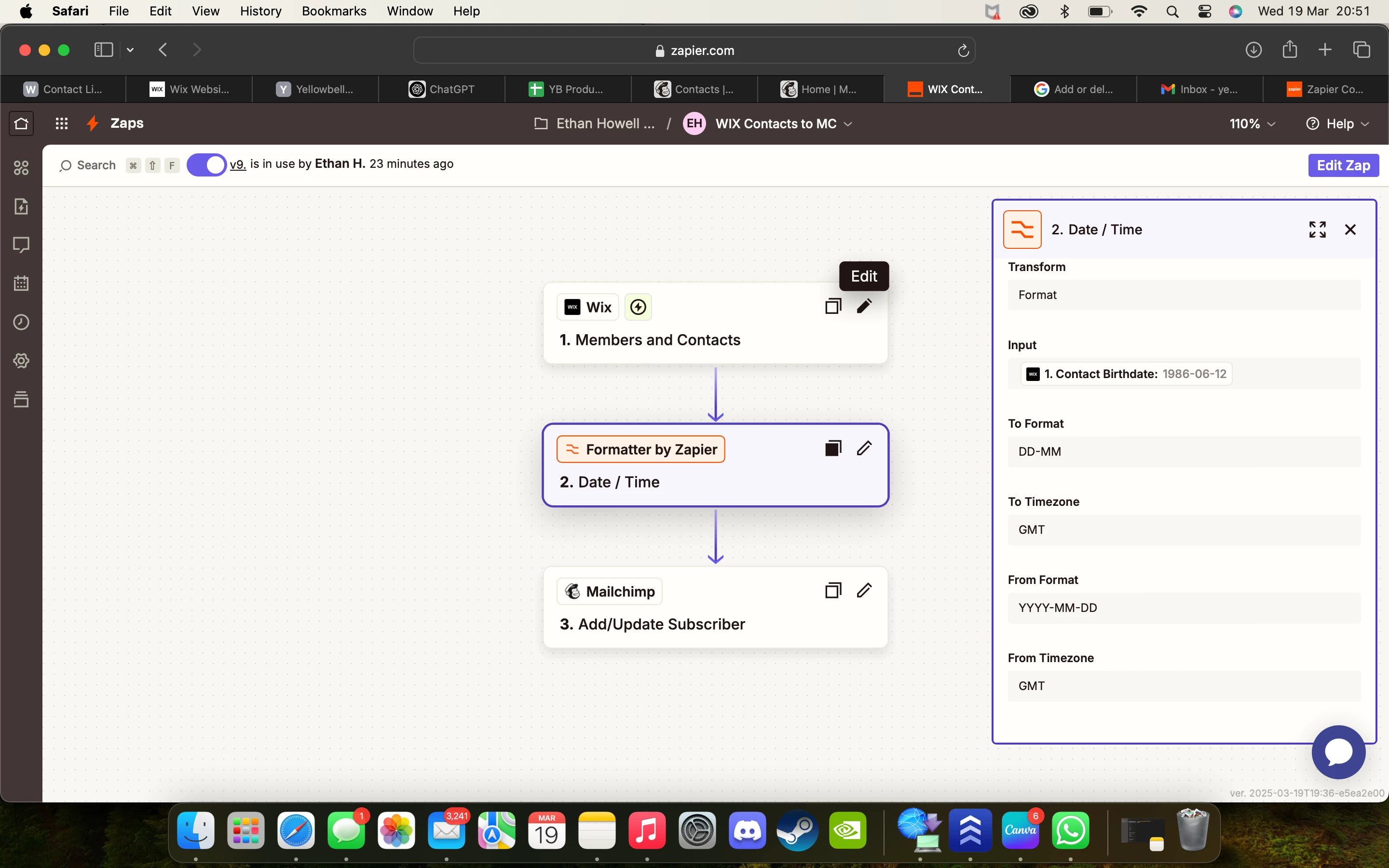Open Safari sidebar chevron dropdown
The image size is (1389, 868).
click(130, 50)
